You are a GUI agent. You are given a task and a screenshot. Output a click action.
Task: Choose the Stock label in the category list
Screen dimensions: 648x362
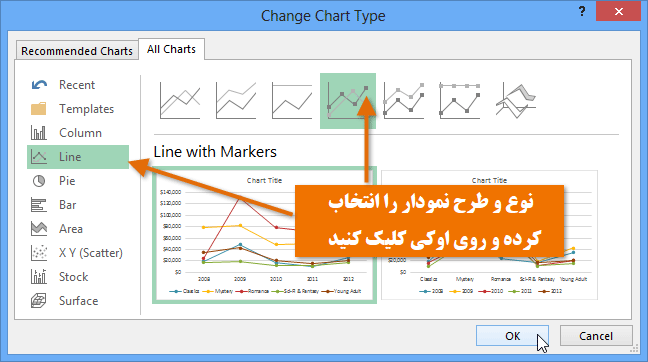point(74,276)
